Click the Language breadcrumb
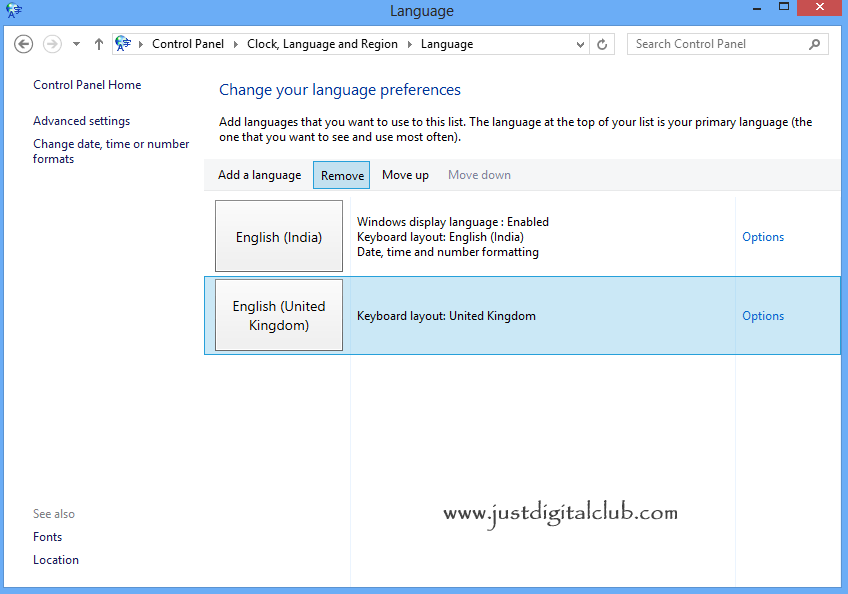The height and width of the screenshot is (594, 848). [447, 44]
